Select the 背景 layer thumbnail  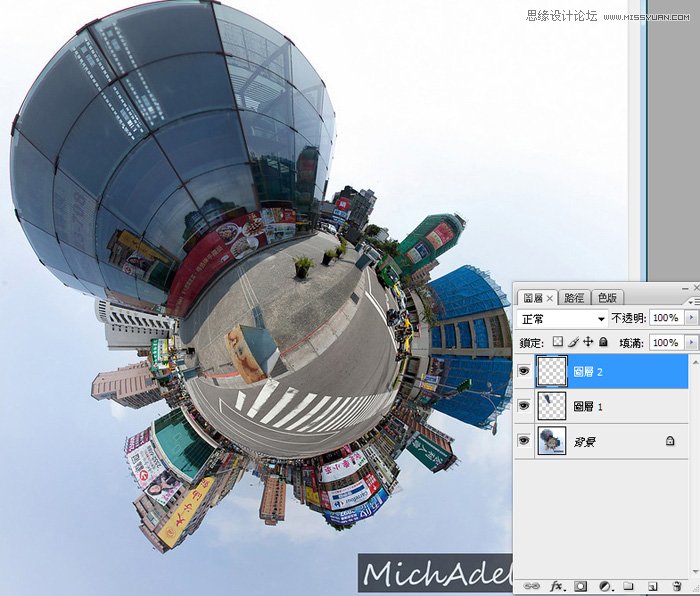[x=552, y=441]
